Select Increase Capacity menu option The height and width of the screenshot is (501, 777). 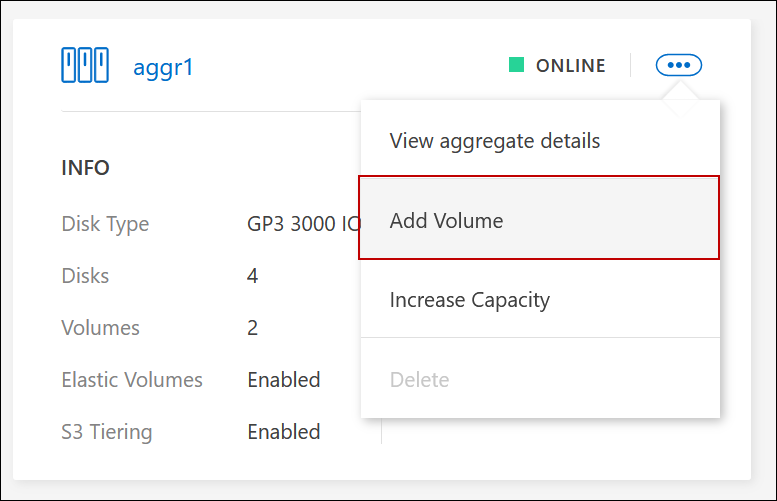[x=470, y=299]
